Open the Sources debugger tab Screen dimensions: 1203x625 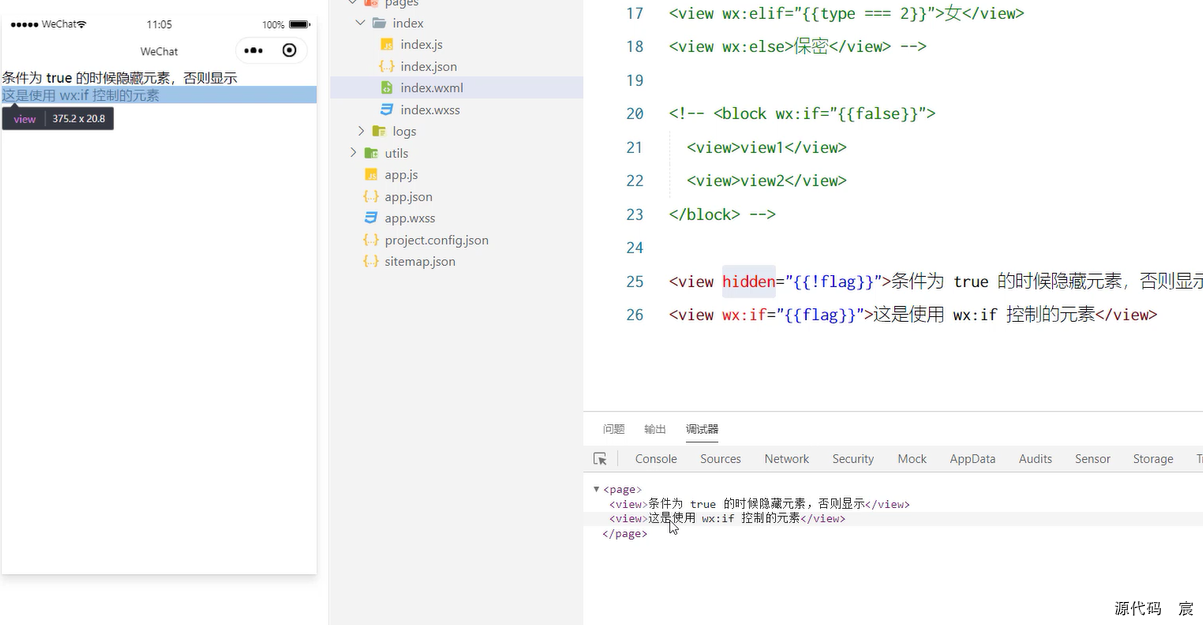click(721, 459)
